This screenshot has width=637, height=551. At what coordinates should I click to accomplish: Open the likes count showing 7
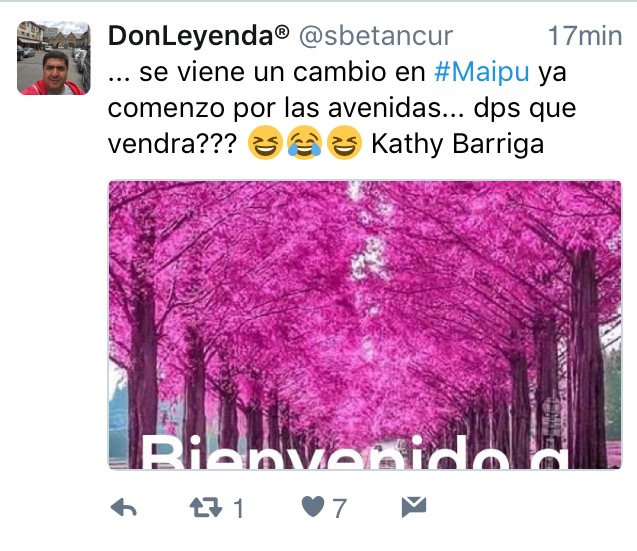[339, 508]
